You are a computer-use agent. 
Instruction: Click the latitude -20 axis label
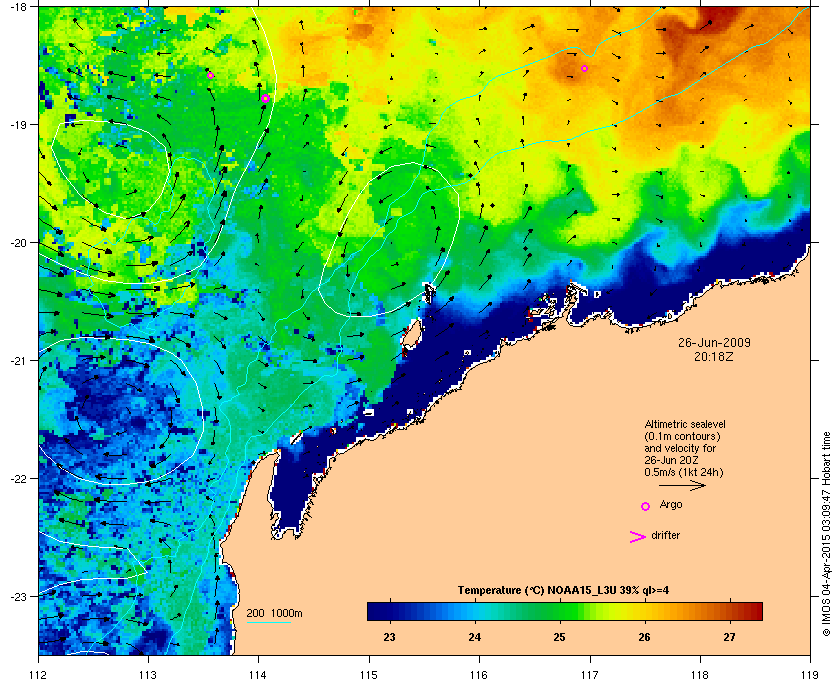tap(18, 243)
